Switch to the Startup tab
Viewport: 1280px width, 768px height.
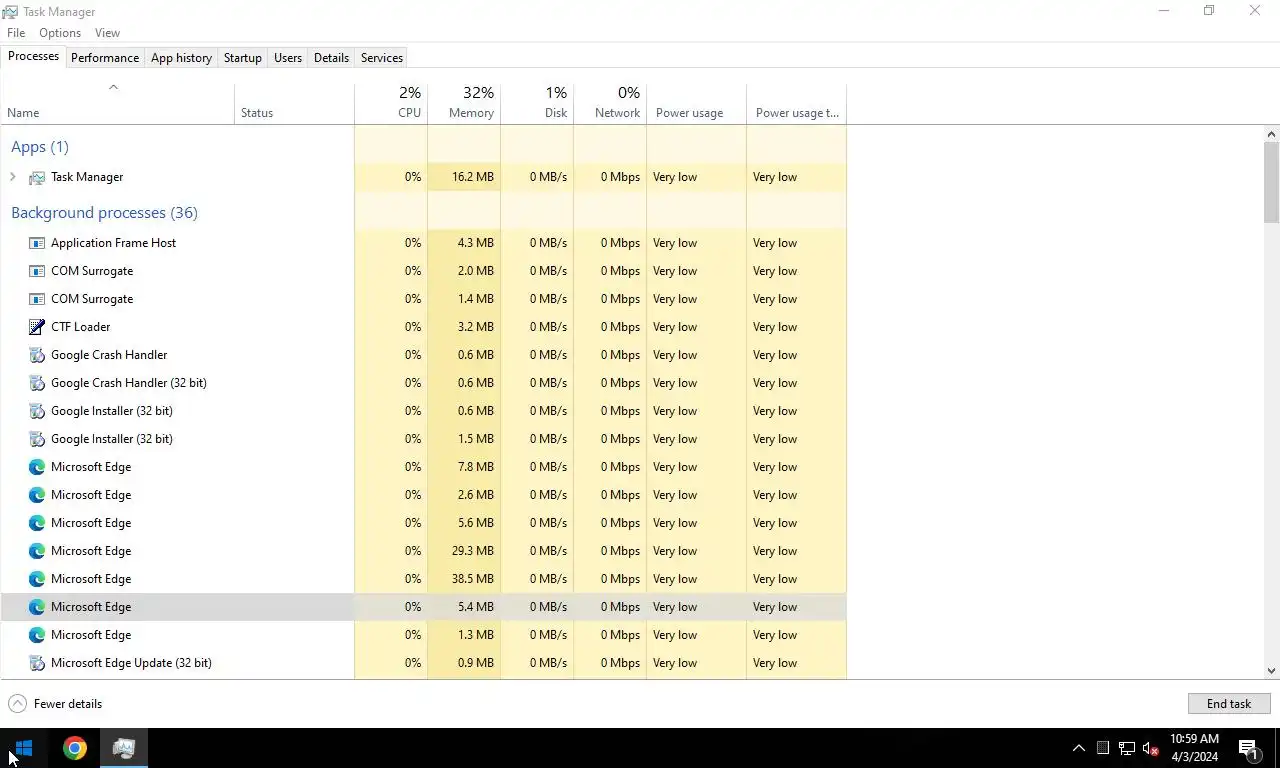(x=242, y=58)
